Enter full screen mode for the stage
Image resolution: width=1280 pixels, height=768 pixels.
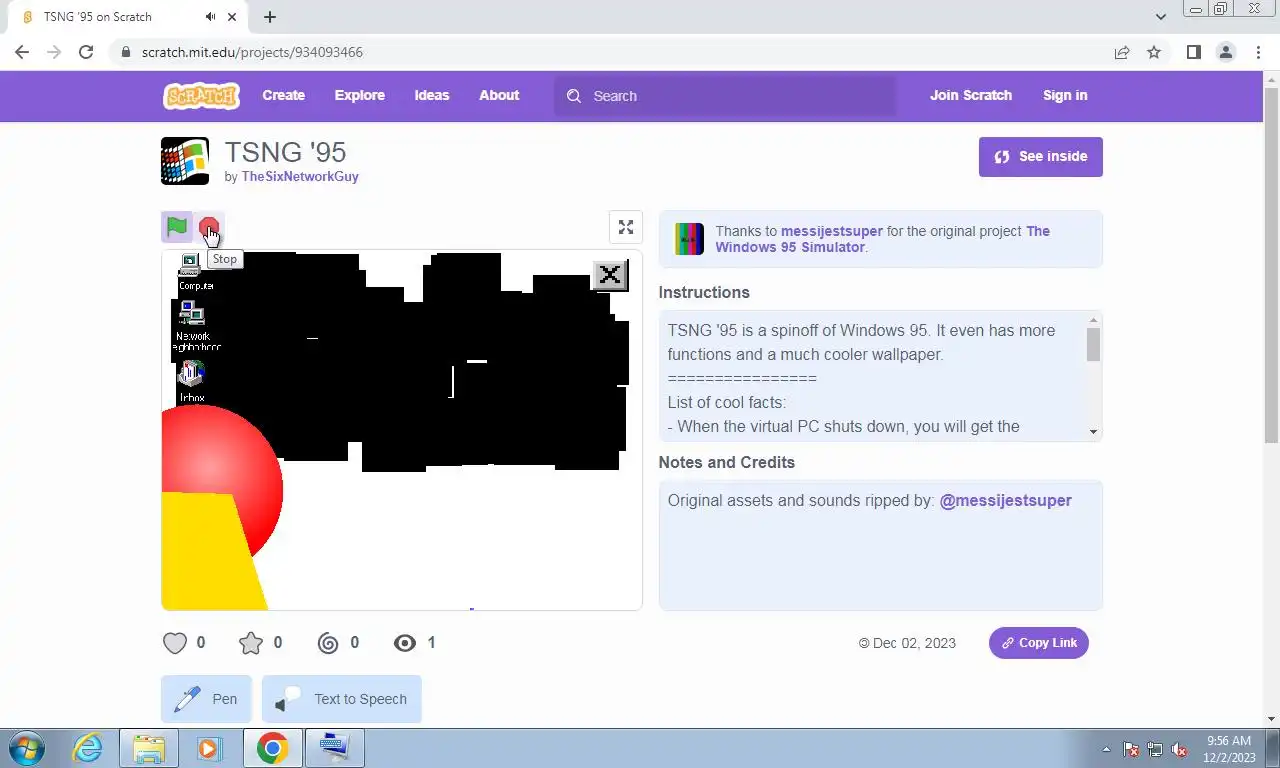coord(626,227)
